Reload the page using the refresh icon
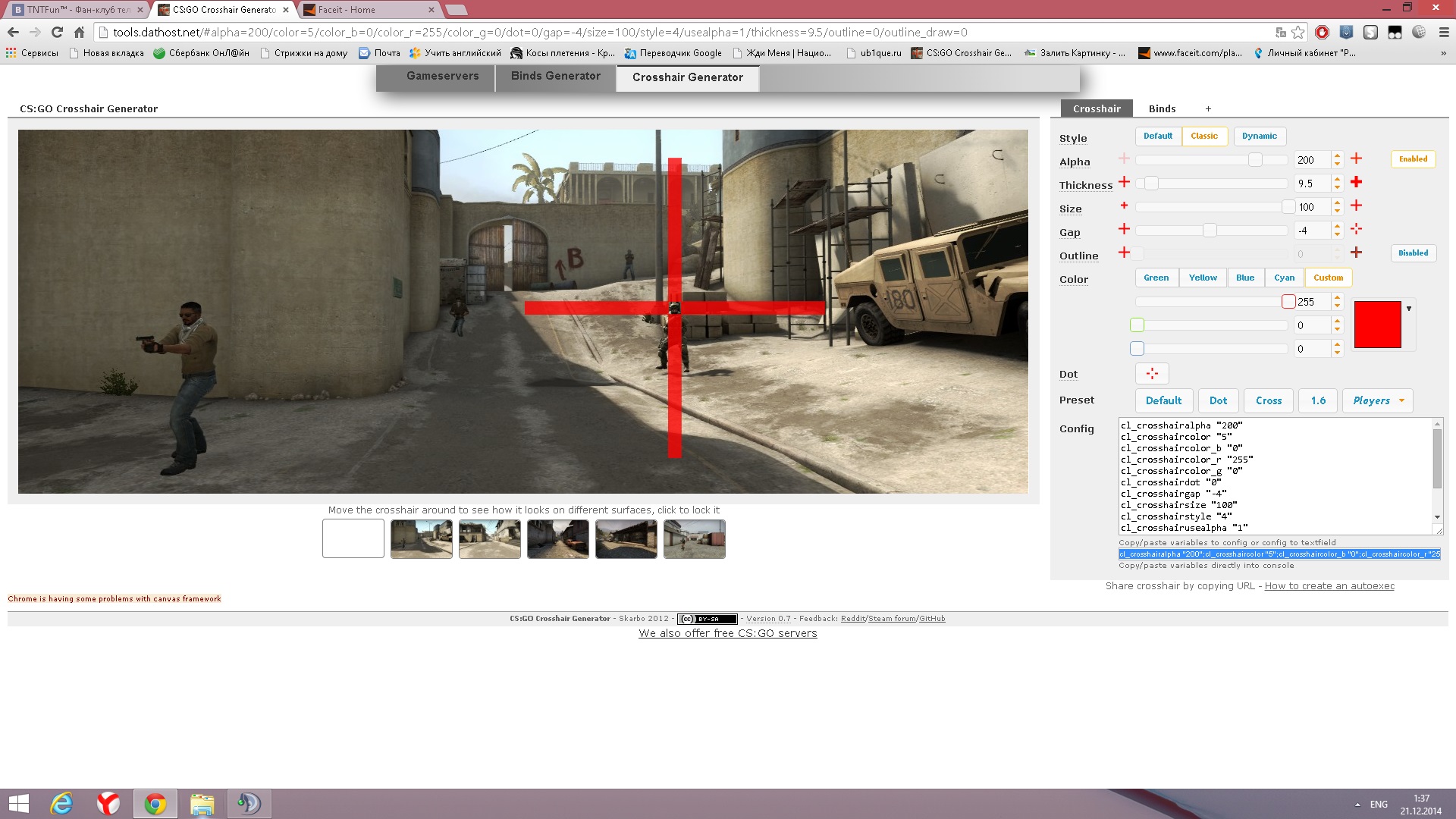Viewport: 1456px width, 819px height. [57, 33]
